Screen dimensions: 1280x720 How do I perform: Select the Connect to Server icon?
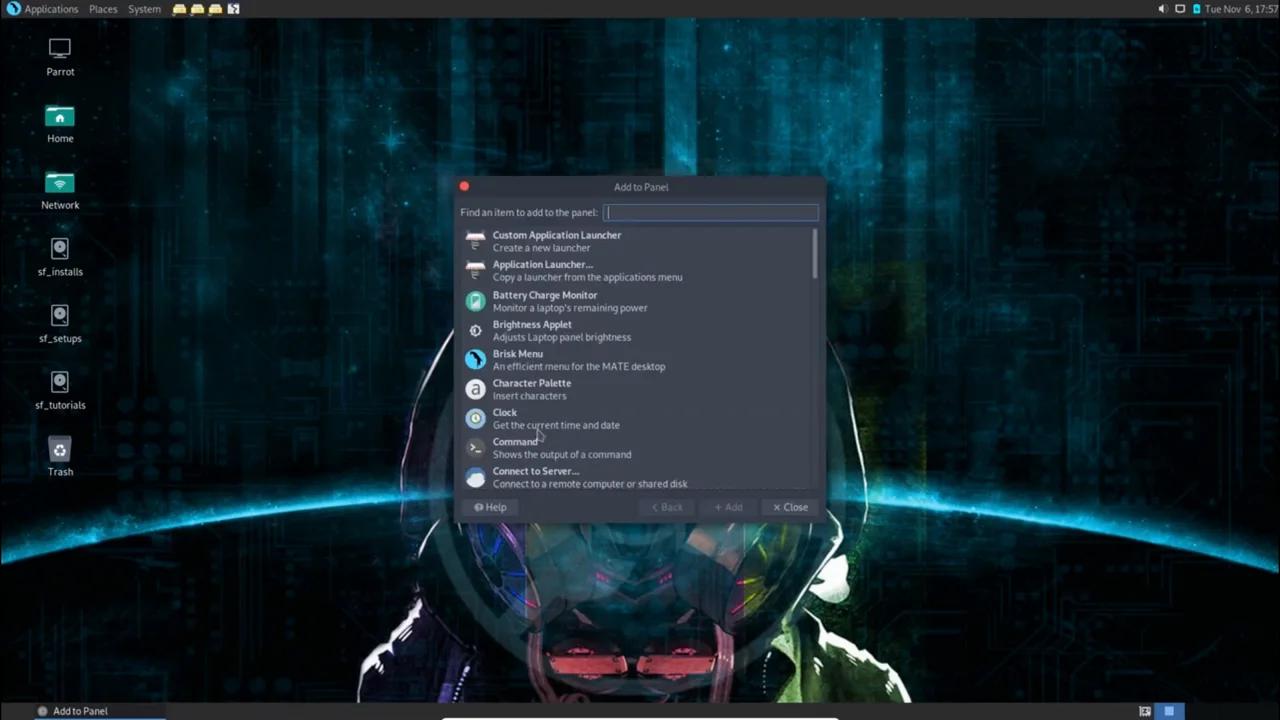[475, 477]
